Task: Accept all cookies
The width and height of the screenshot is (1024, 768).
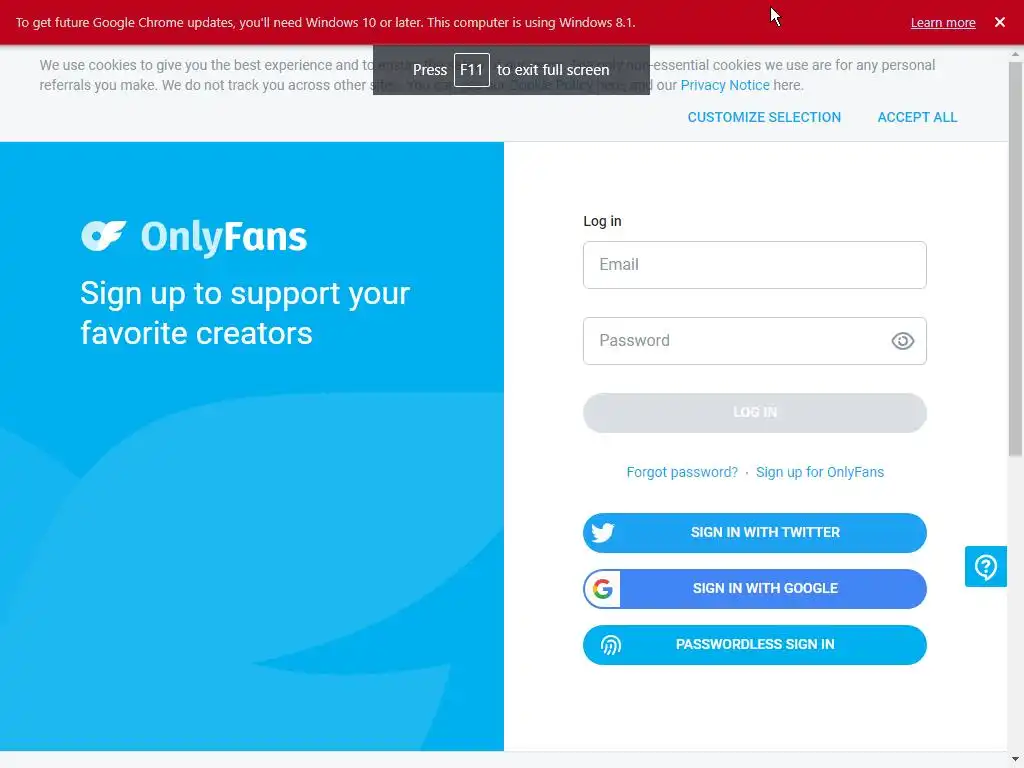Action: pyautogui.click(x=917, y=118)
